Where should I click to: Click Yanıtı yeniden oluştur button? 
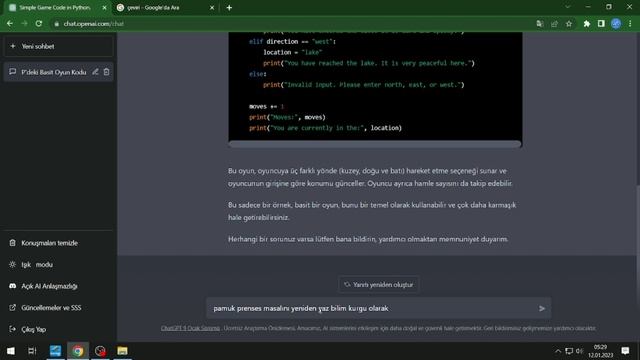pos(379,284)
